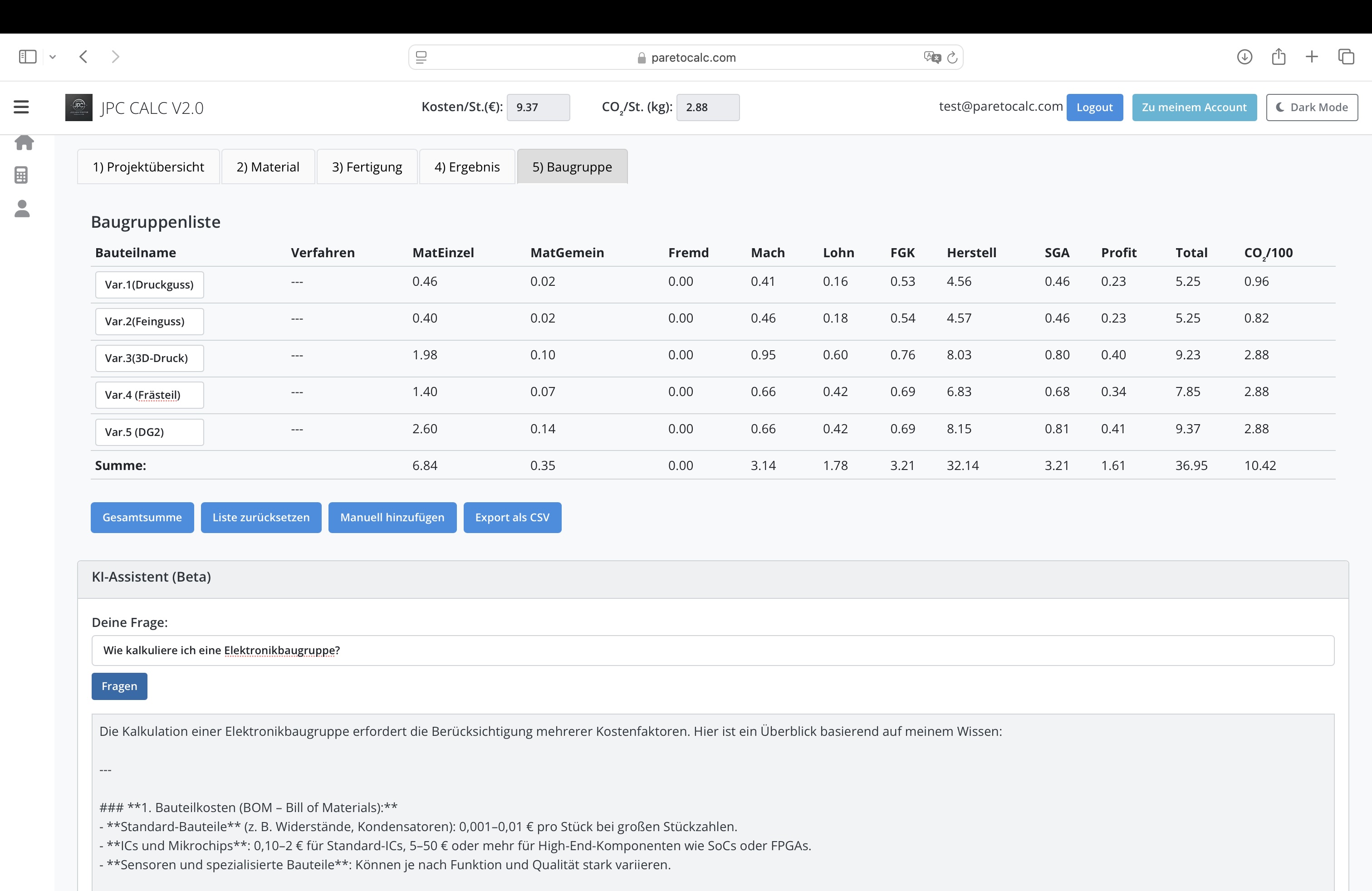The height and width of the screenshot is (891, 1372).
Task: Toggle Safari sidebar panel
Action: 28,56
